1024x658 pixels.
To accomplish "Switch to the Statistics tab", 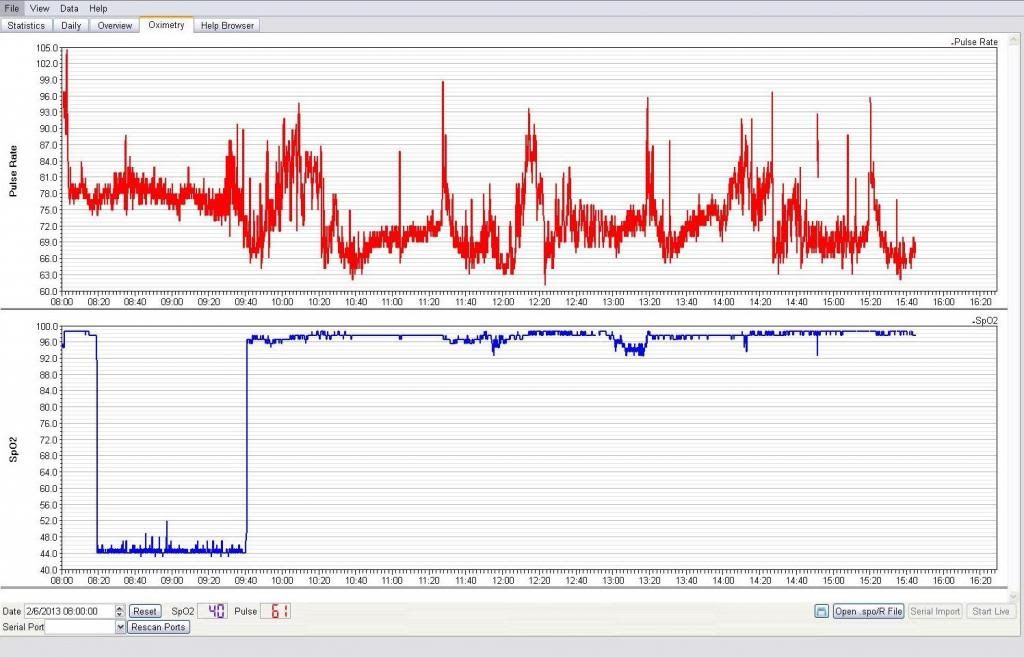I will (26, 25).
